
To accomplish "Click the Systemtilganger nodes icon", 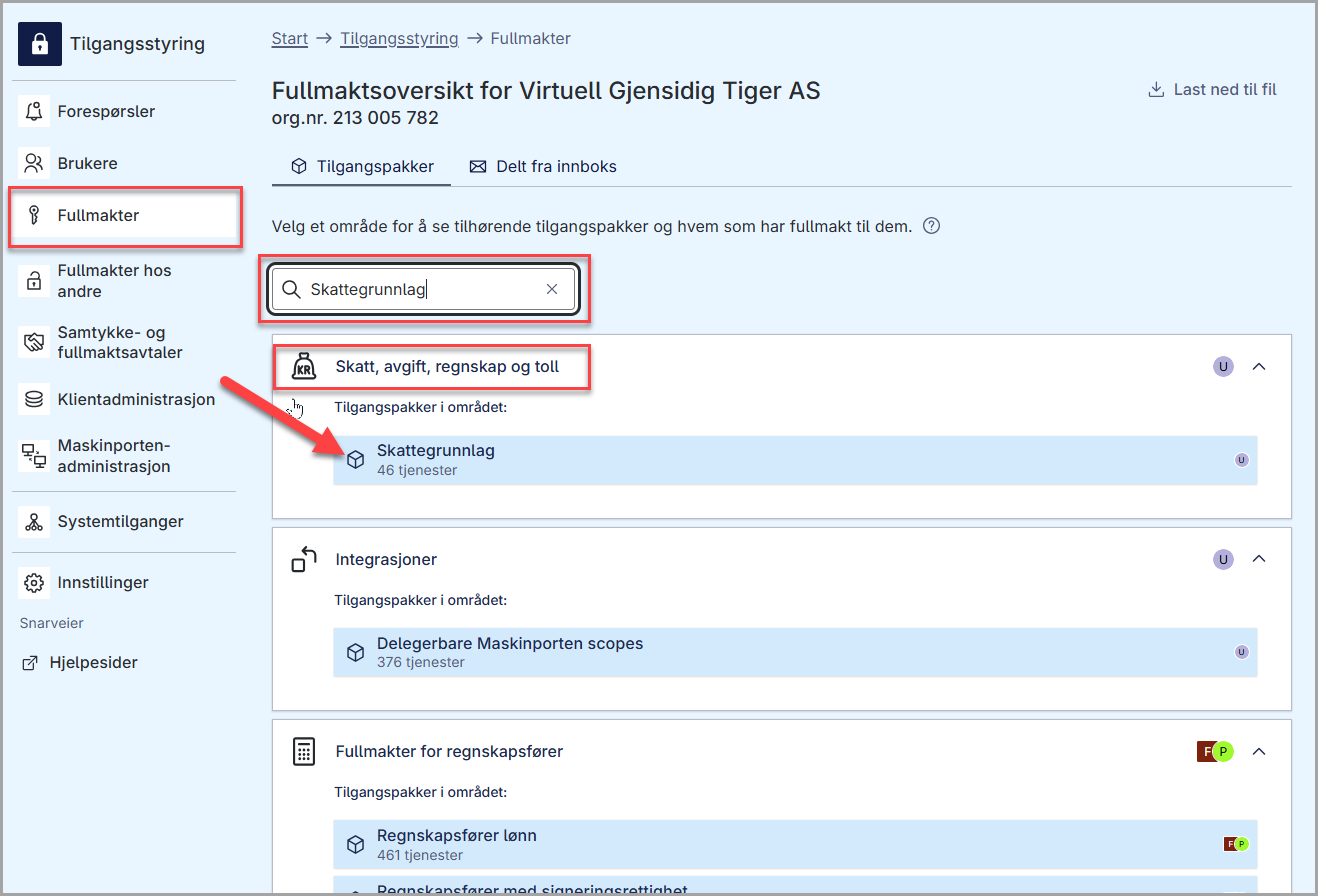I will click(34, 522).
